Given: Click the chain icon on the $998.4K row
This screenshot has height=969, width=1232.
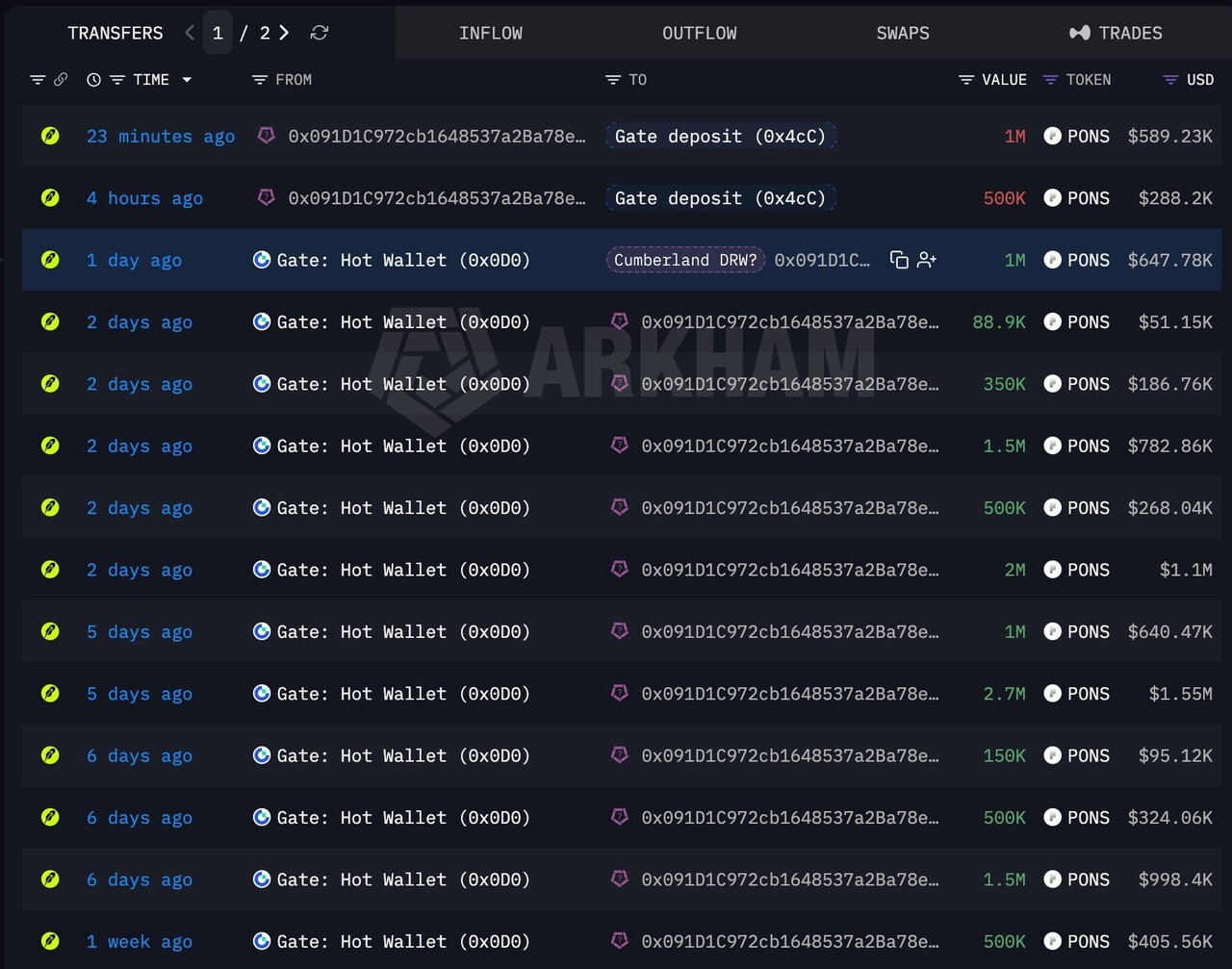Looking at the screenshot, I should tap(50, 880).
